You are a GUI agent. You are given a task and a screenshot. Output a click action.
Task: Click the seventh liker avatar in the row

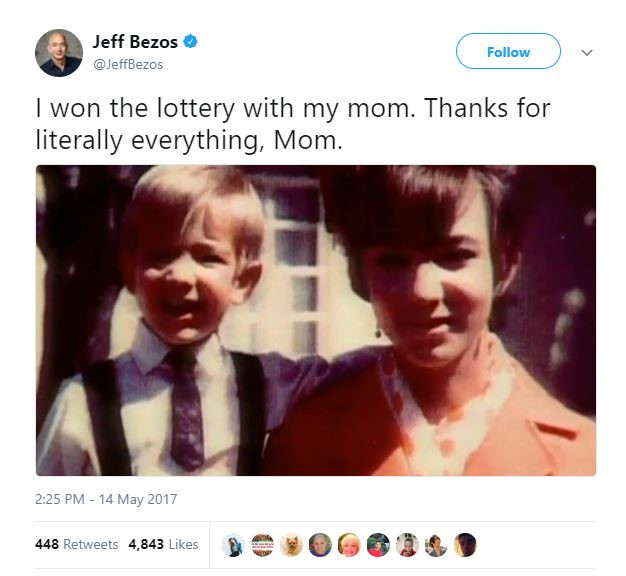click(407, 544)
